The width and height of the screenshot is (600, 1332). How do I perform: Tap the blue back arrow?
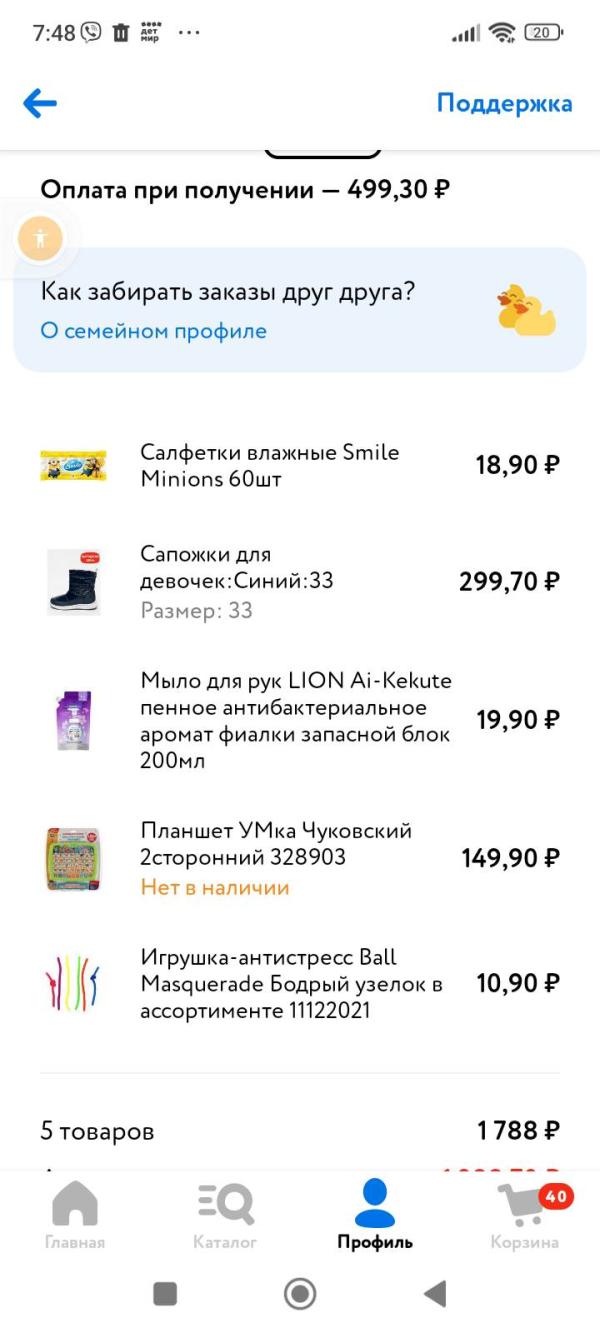[40, 103]
